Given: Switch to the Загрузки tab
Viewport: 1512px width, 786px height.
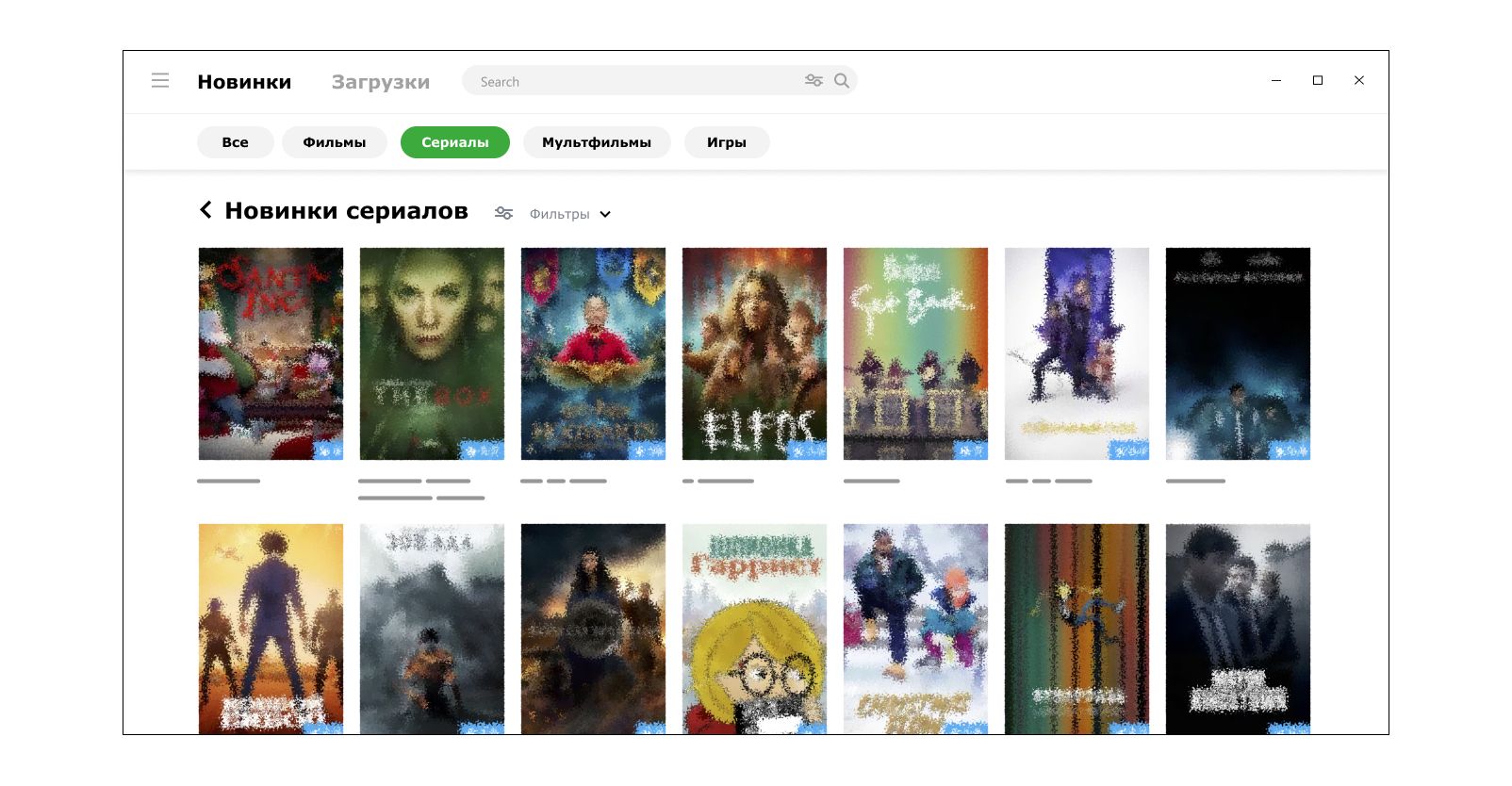Looking at the screenshot, I should pos(381,82).
